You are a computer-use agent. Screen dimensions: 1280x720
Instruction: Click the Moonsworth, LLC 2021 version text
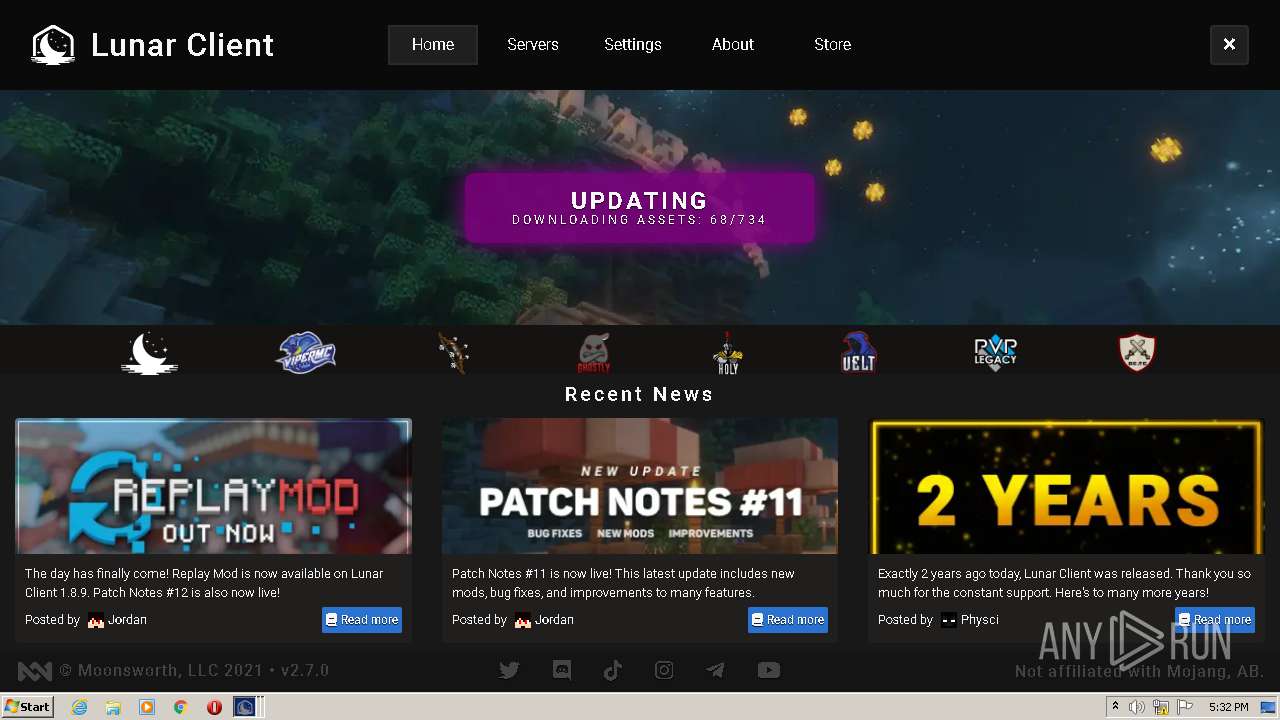[194, 671]
